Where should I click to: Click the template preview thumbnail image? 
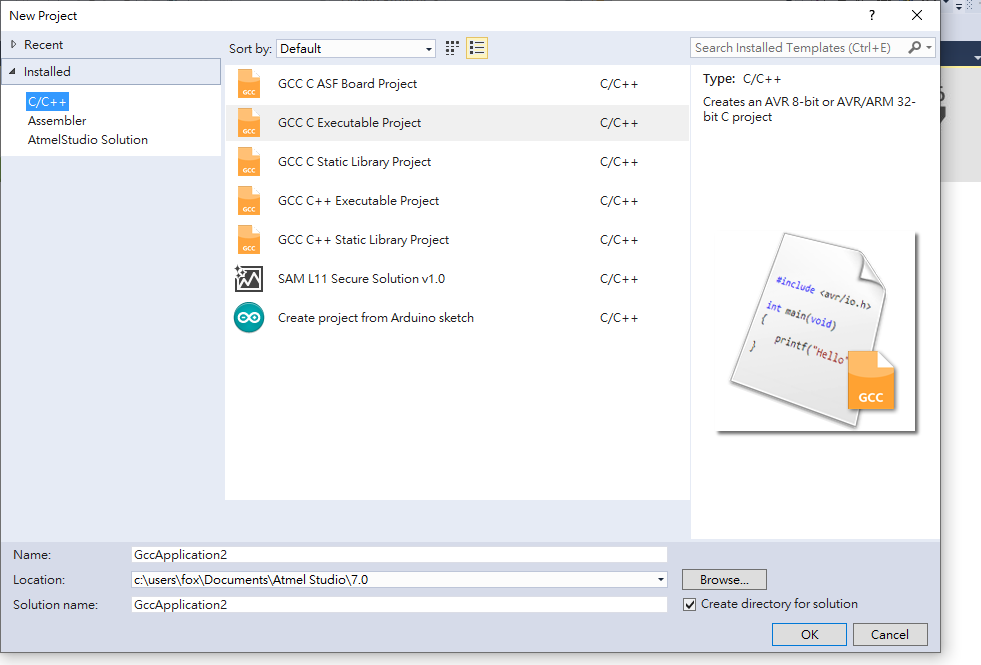pos(816,332)
